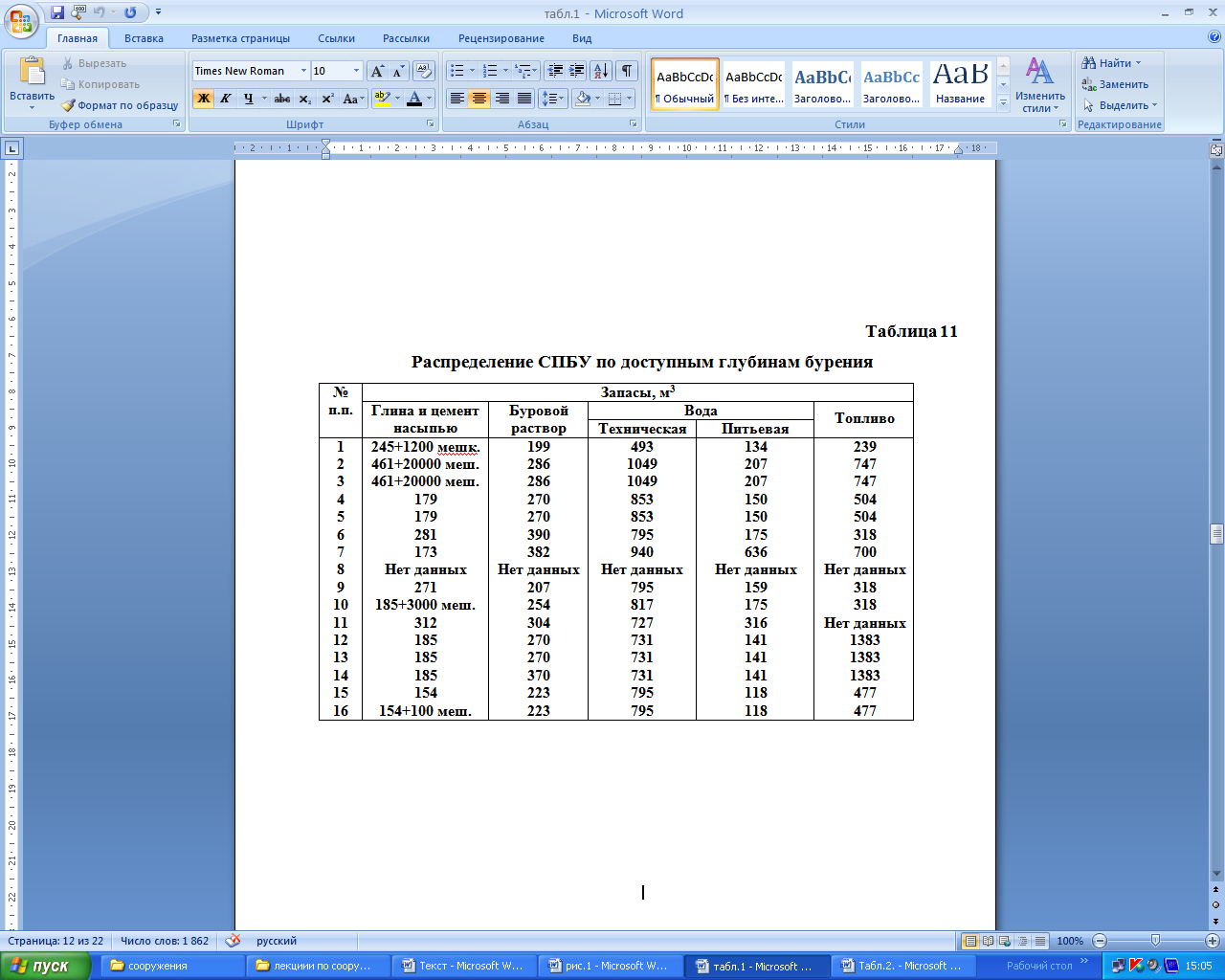The height and width of the screenshot is (980, 1225).
Task: Open the Рецензирование ribbon tab
Action: (501, 38)
